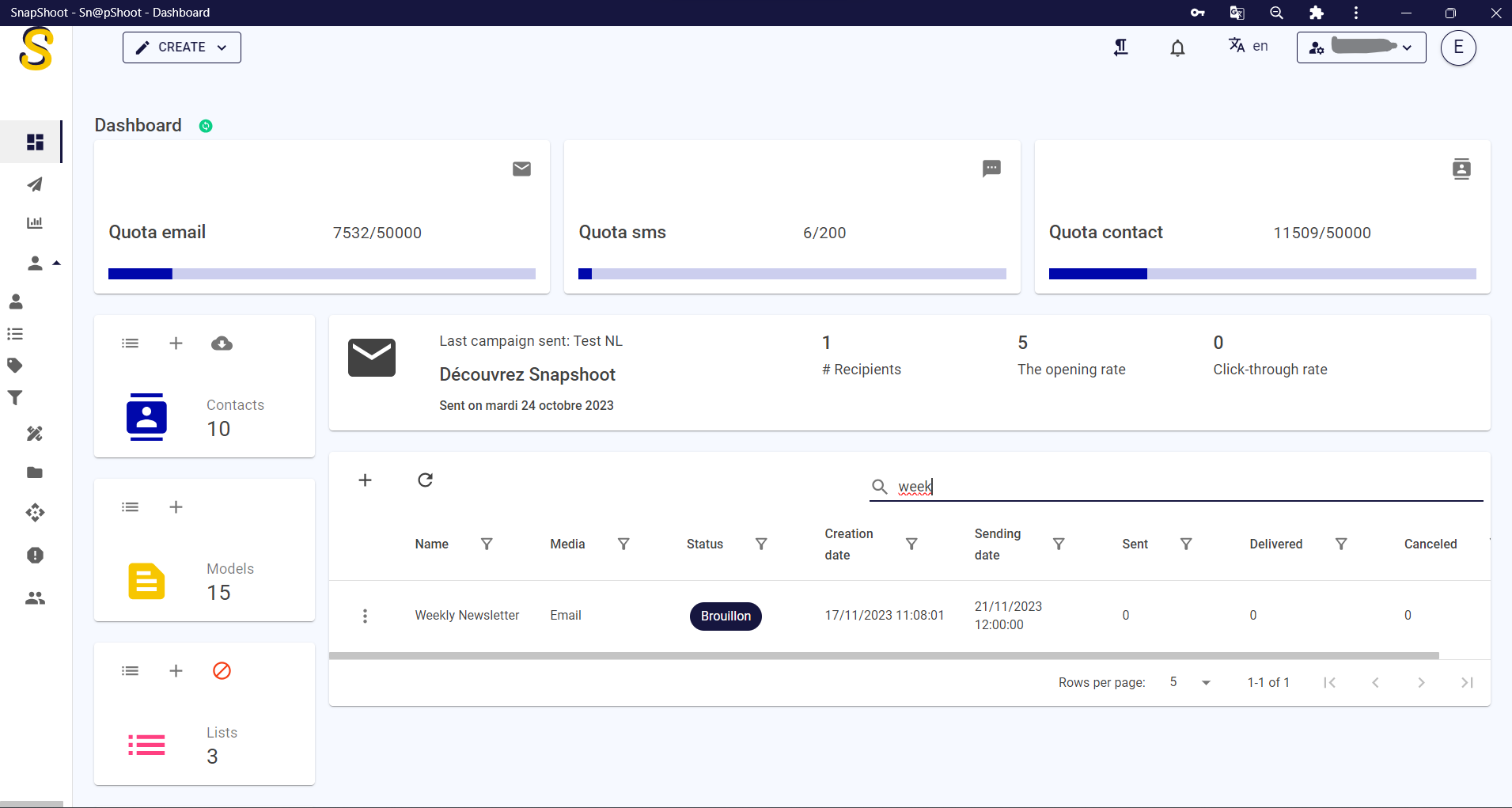The image size is (1512, 808).
Task: Click the Brouillon status badge
Action: click(x=726, y=616)
